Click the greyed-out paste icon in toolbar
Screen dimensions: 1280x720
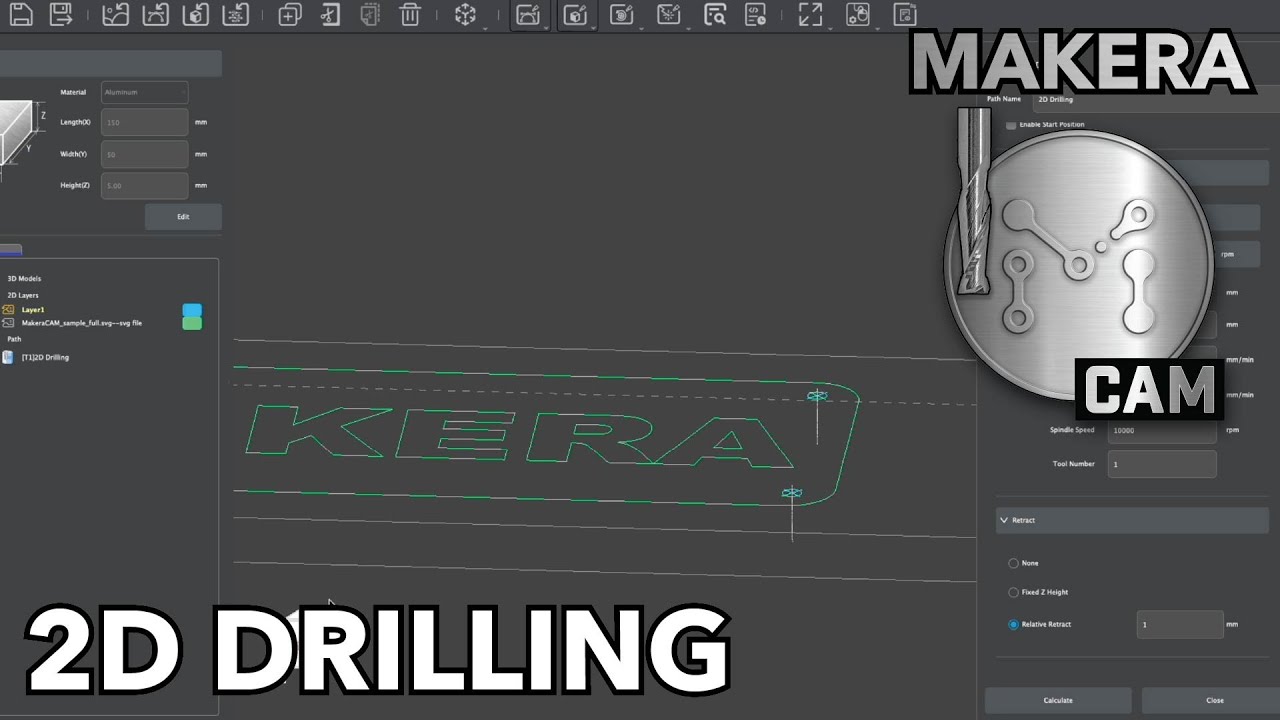[x=370, y=14]
